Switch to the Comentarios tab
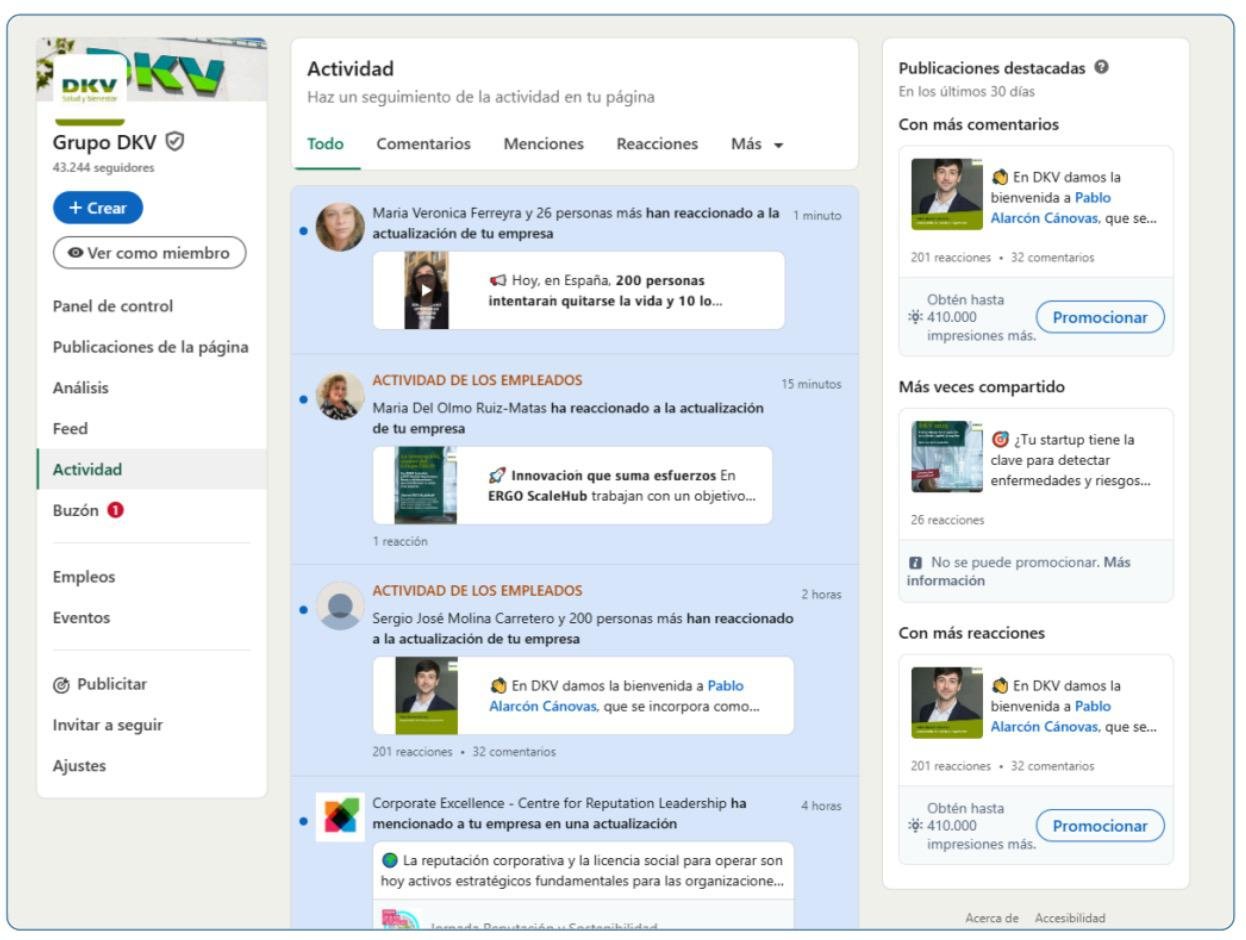 click(423, 144)
